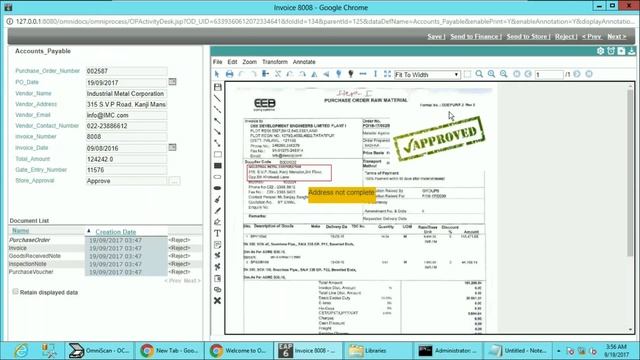This screenshot has width=640, height=360.
Task: Open Internet Explorer in the taskbar
Action: point(21,351)
